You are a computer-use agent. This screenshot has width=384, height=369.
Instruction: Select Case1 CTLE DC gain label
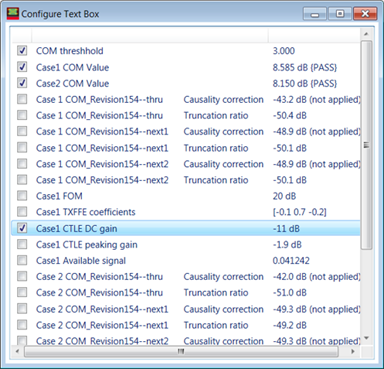tap(76, 229)
